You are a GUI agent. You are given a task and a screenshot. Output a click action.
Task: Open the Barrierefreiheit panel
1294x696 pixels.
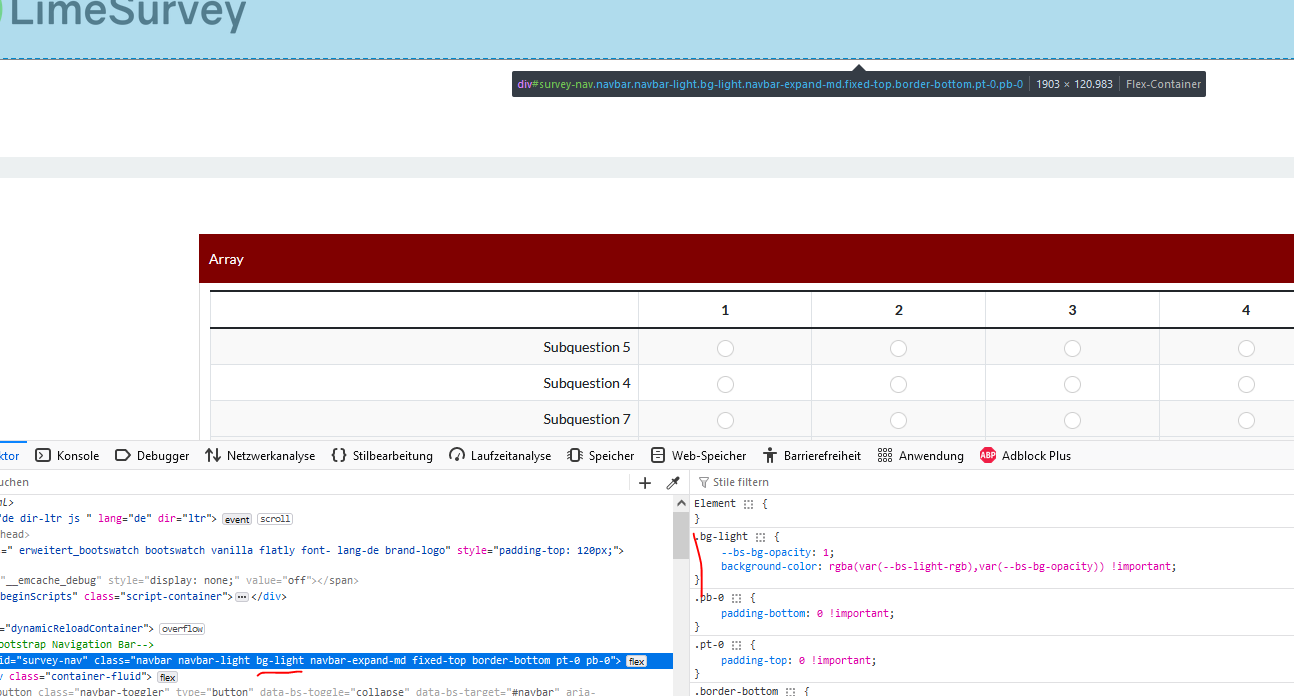[811, 455]
